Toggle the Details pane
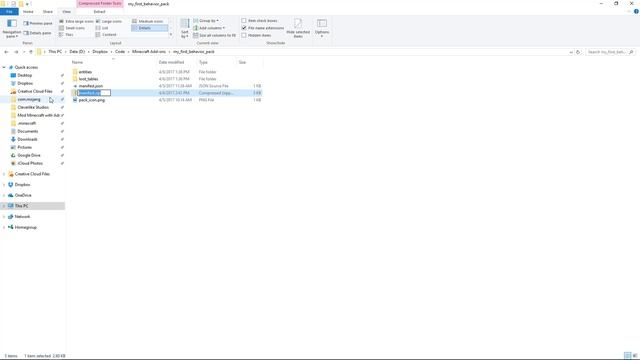640x360 pixels. pyautogui.click(x=38, y=33)
